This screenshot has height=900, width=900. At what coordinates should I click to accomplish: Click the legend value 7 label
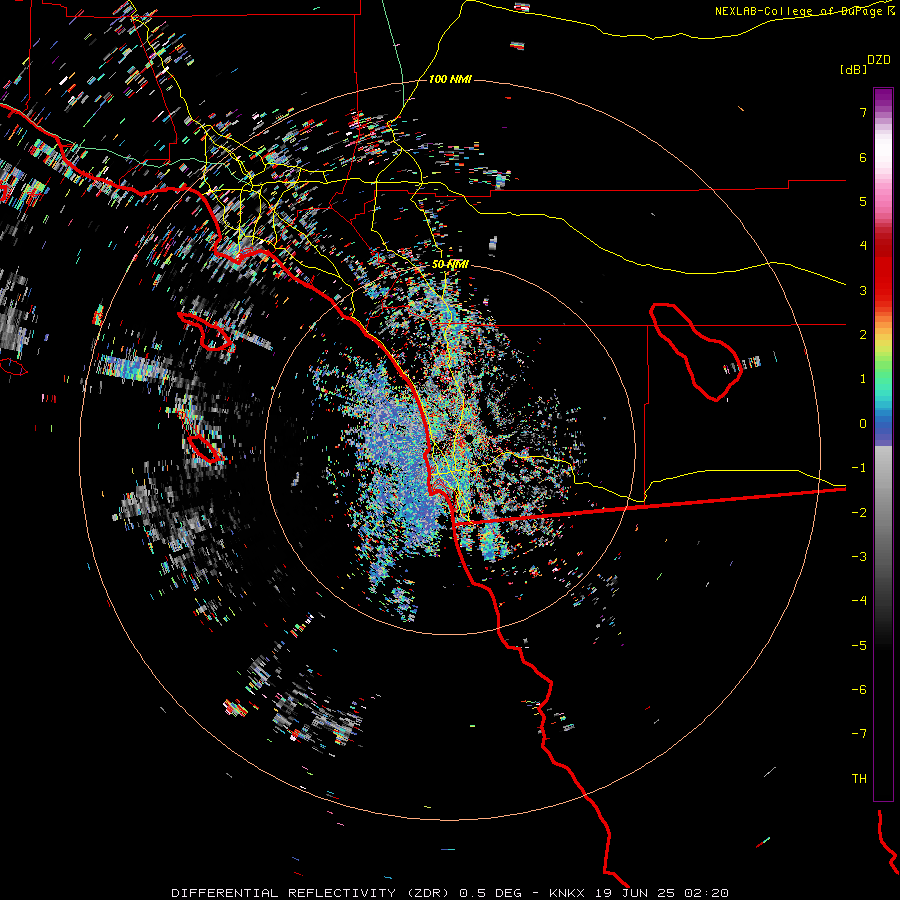(x=863, y=112)
